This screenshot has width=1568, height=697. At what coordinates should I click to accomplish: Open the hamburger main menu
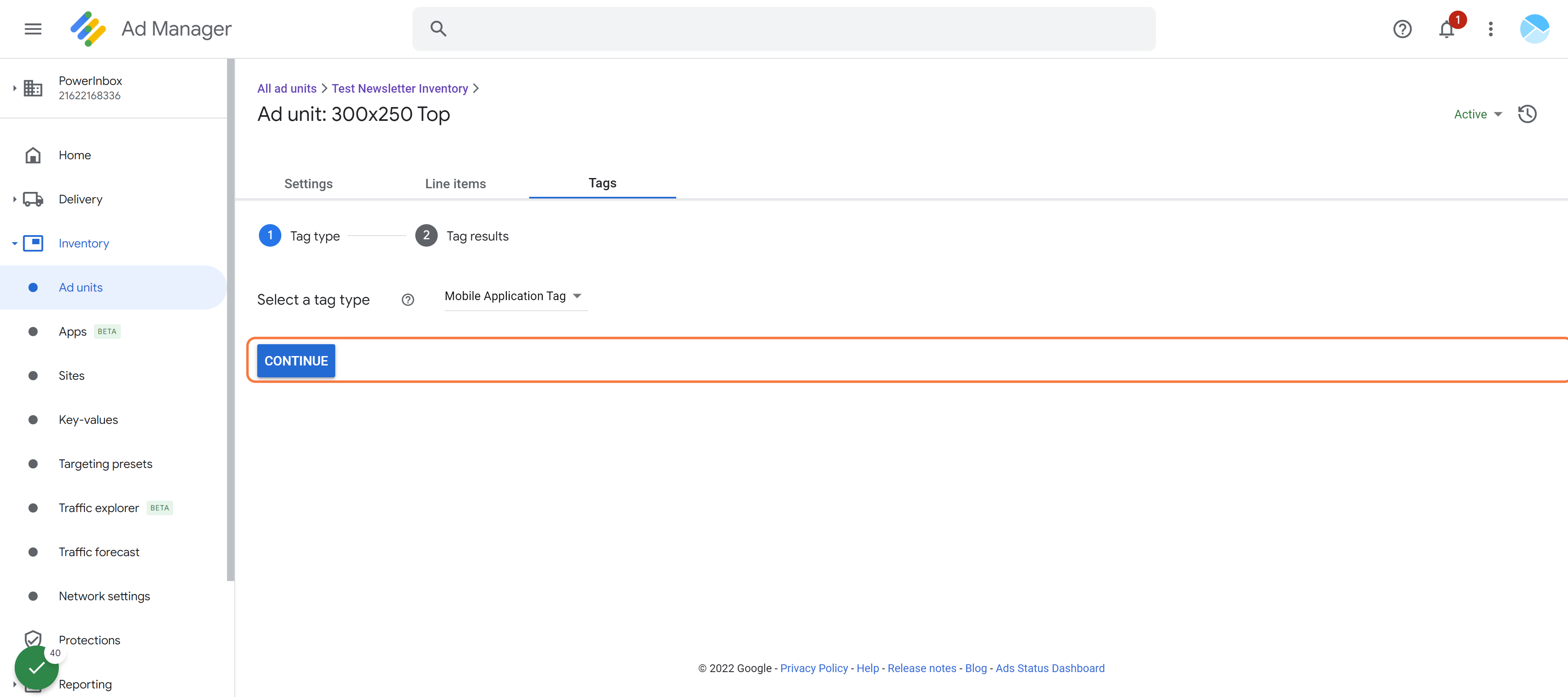(x=33, y=29)
